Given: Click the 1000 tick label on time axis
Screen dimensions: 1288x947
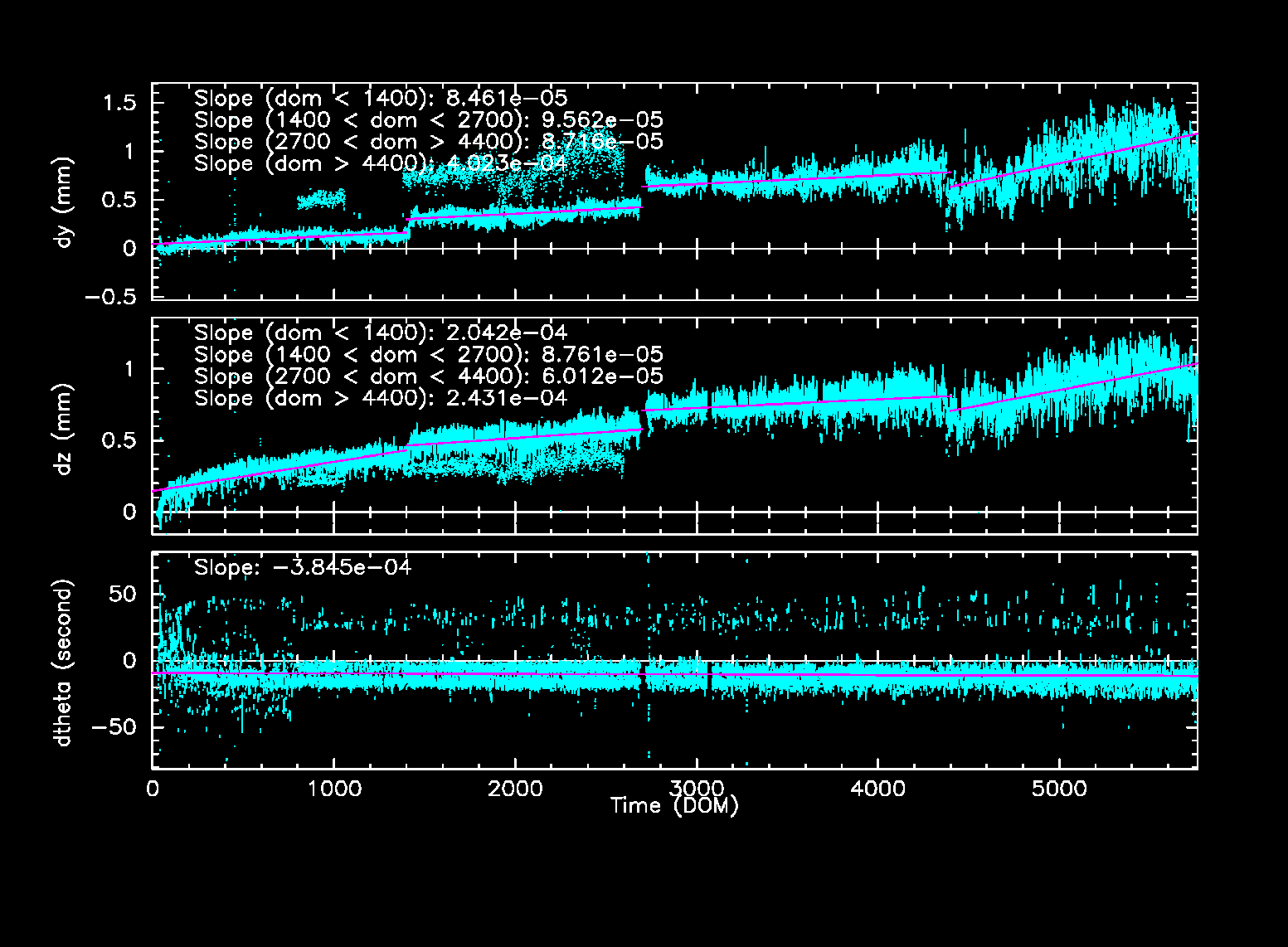Looking at the screenshot, I should [x=334, y=789].
